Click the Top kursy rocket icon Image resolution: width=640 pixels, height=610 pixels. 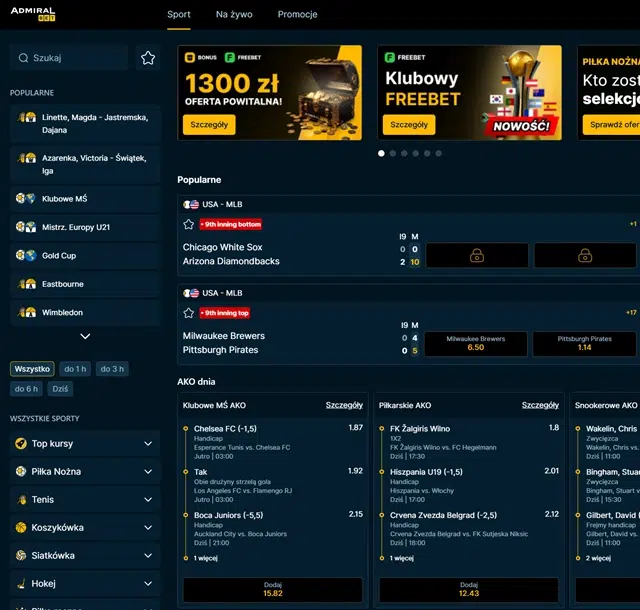(x=21, y=444)
